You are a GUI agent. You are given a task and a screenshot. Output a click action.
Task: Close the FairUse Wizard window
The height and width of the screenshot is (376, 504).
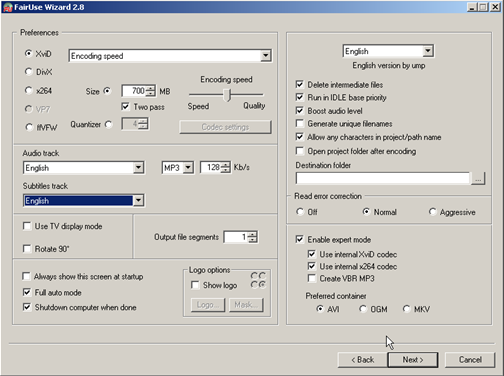point(495,7)
